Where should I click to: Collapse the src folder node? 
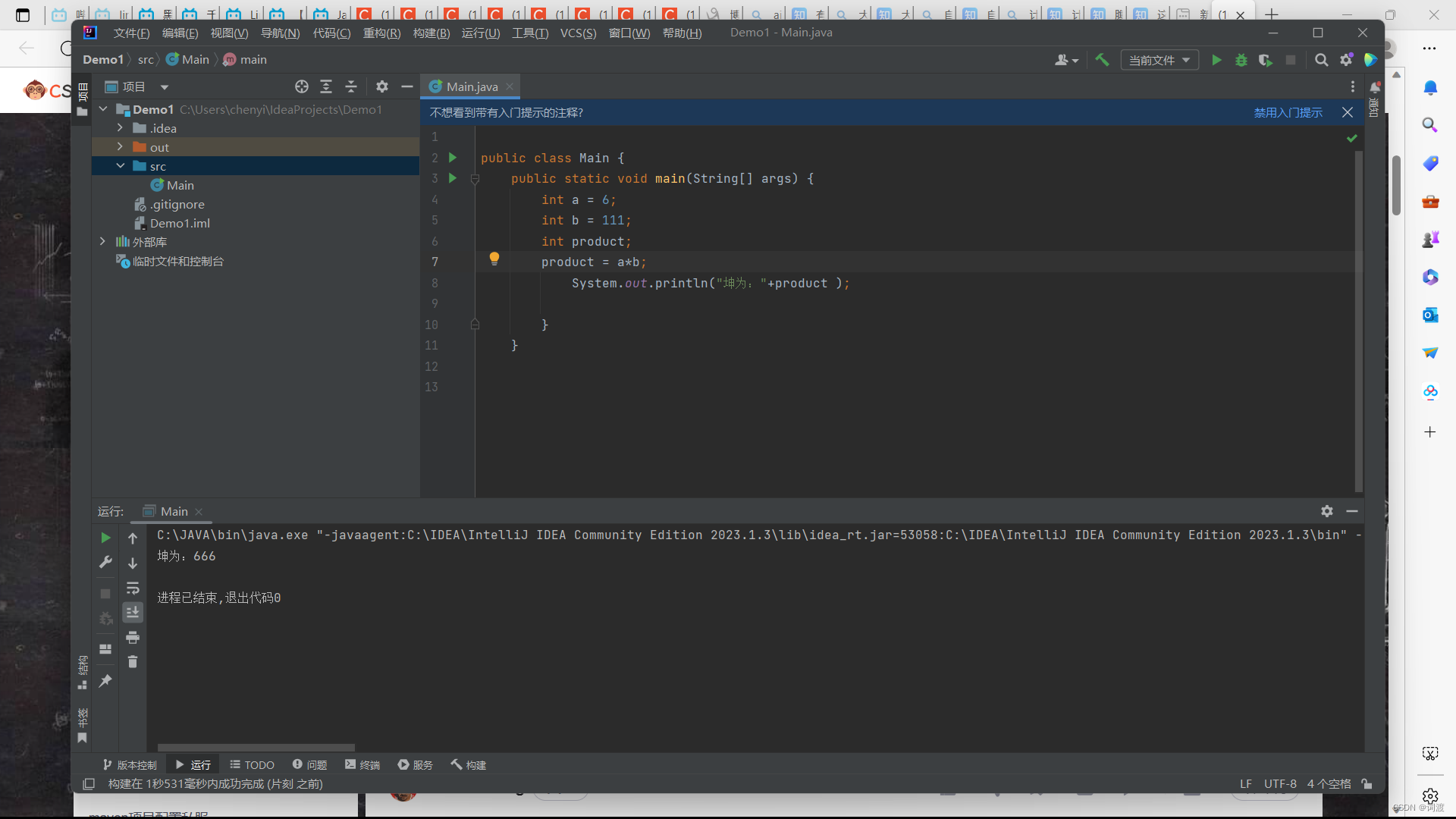[x=120, y=165]
